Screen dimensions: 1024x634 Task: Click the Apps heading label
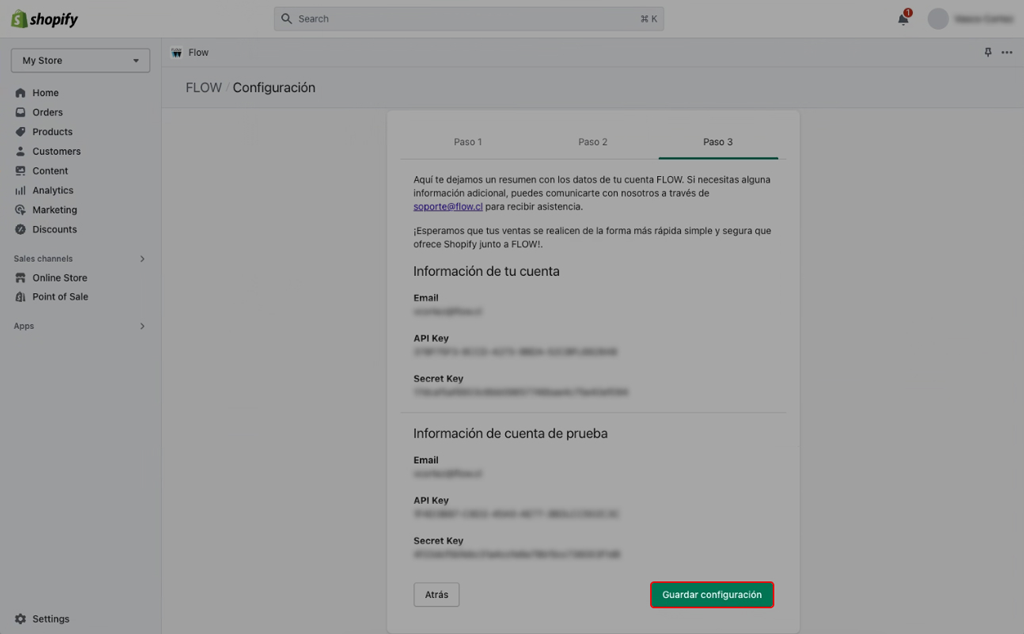[x=24, y=326]
